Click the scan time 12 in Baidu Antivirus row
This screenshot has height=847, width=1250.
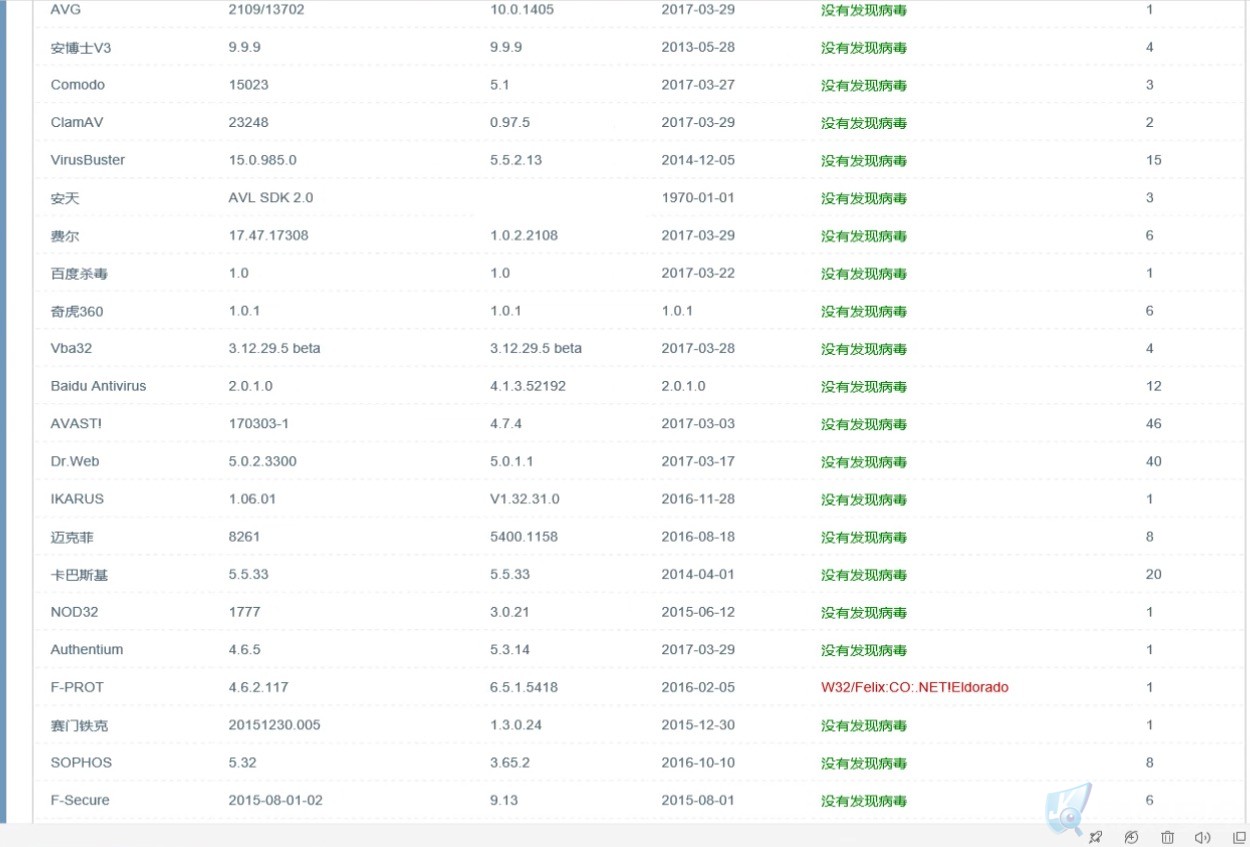coord(1154,386)
